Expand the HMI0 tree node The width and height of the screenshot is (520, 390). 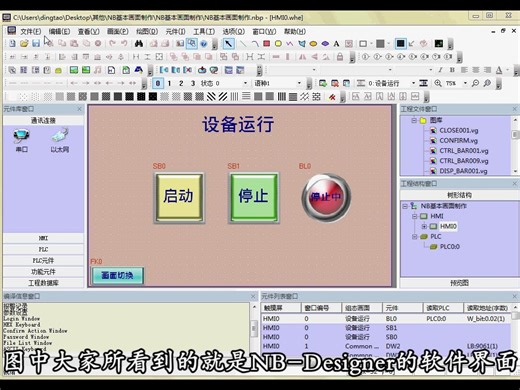click(x=424, y=226)
